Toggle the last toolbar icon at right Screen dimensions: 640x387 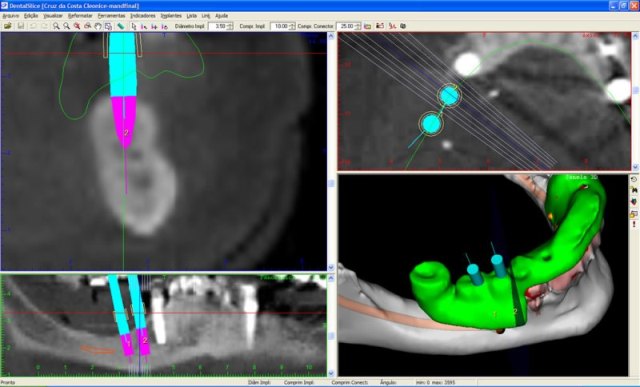tap(403, 26)
